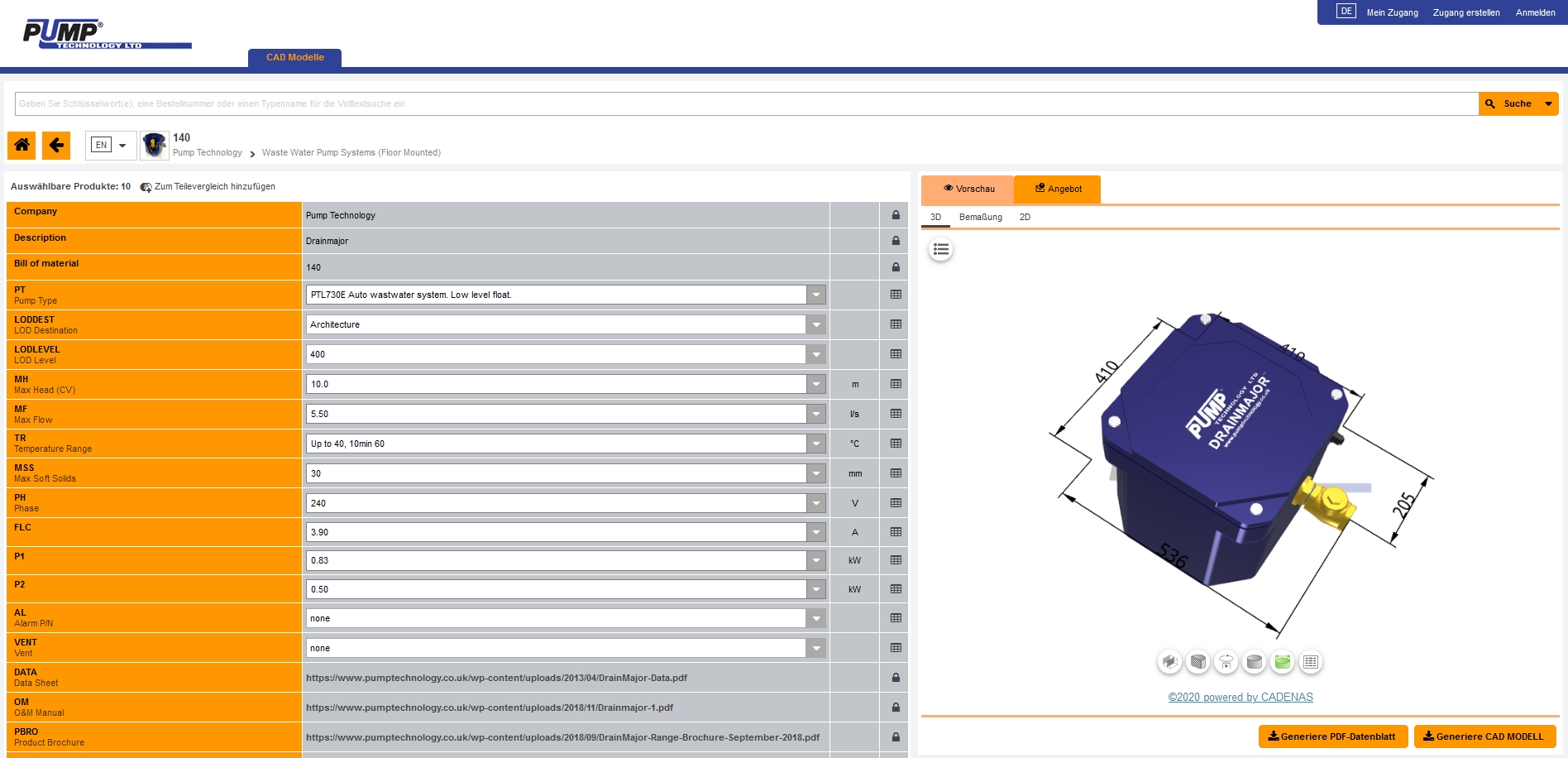Expand the Max Flow 5.50 dropdown

[816, 414]
